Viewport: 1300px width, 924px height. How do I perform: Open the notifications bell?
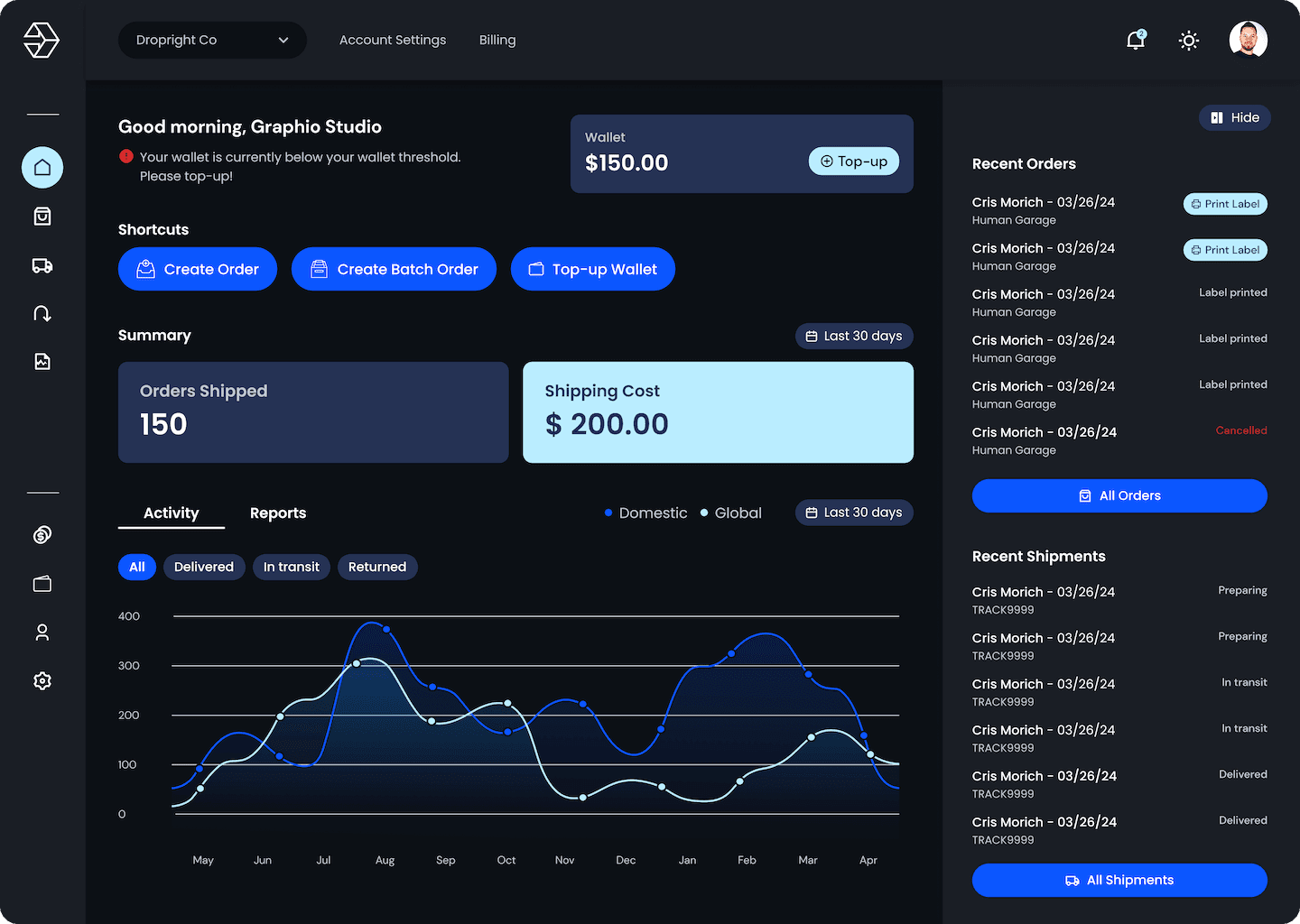1136,41
